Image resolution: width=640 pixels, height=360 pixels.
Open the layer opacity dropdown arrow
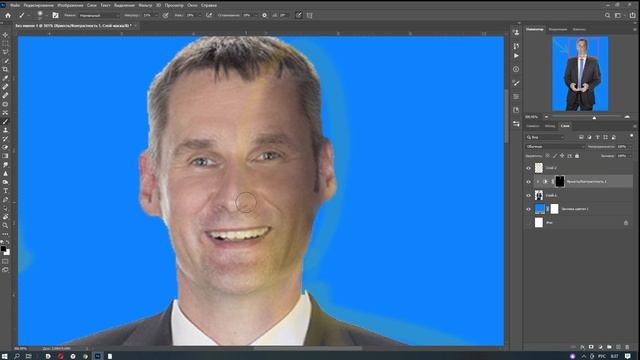[630, 147]
